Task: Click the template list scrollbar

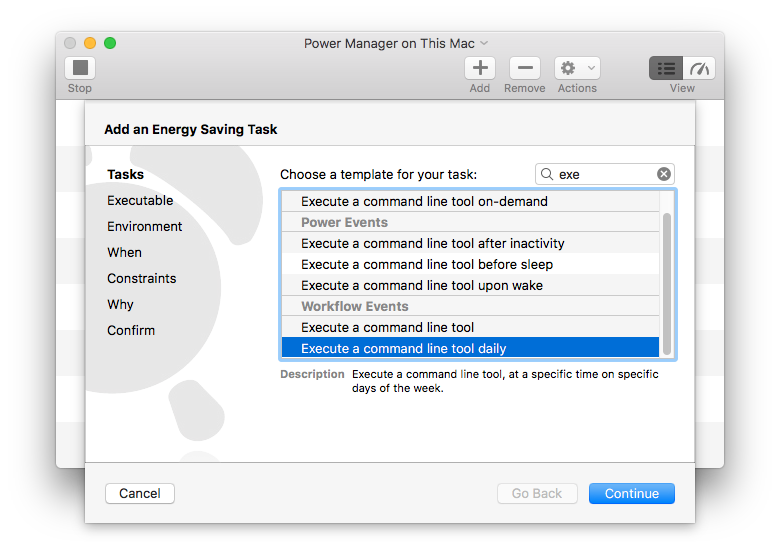Action: [x=667, y=283]
